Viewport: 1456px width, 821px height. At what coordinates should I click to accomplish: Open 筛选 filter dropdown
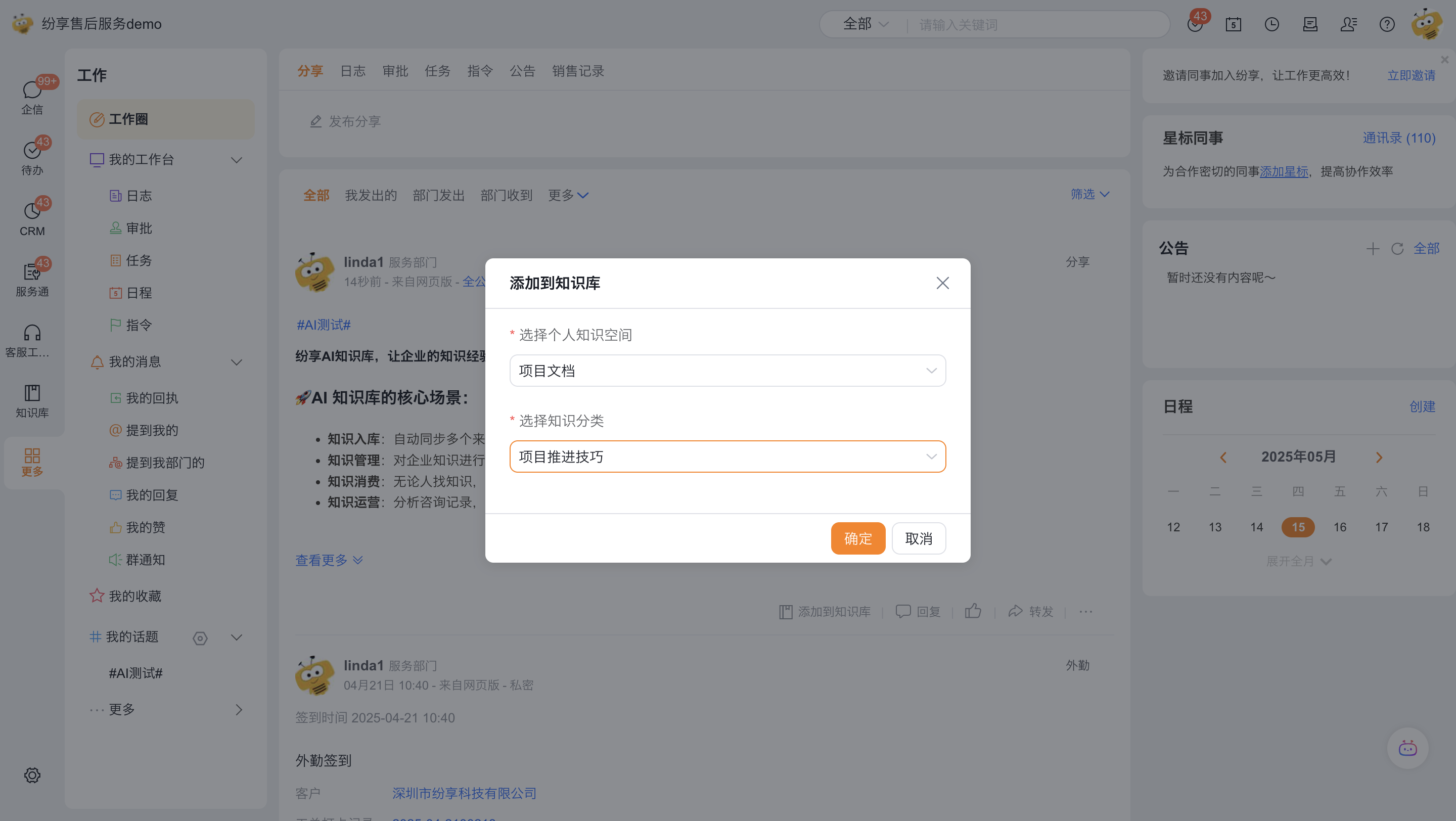point(1090,194)
